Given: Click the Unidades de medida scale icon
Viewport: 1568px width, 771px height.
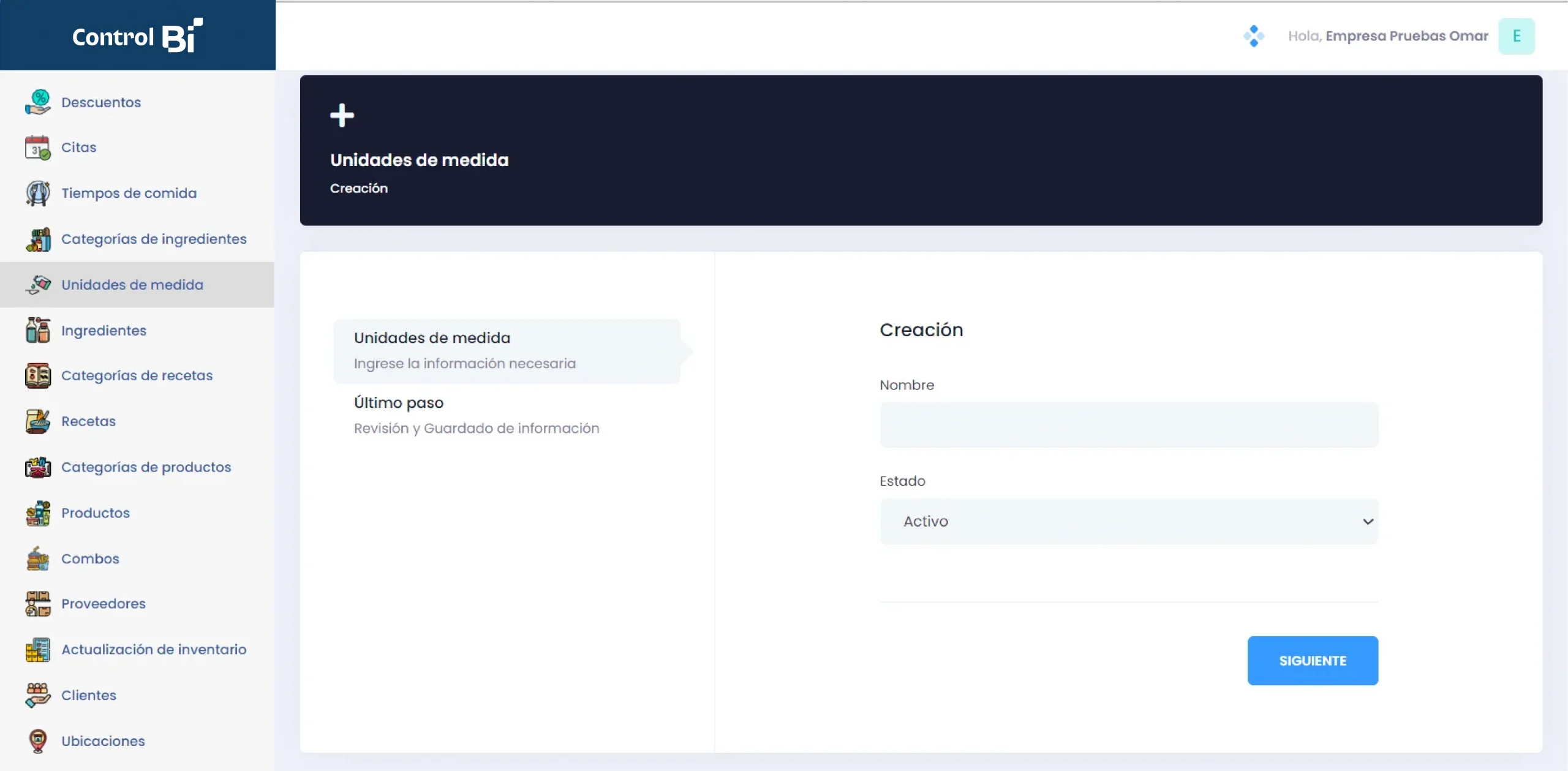Looking at the screenshot, I should (x=38, y=285).
